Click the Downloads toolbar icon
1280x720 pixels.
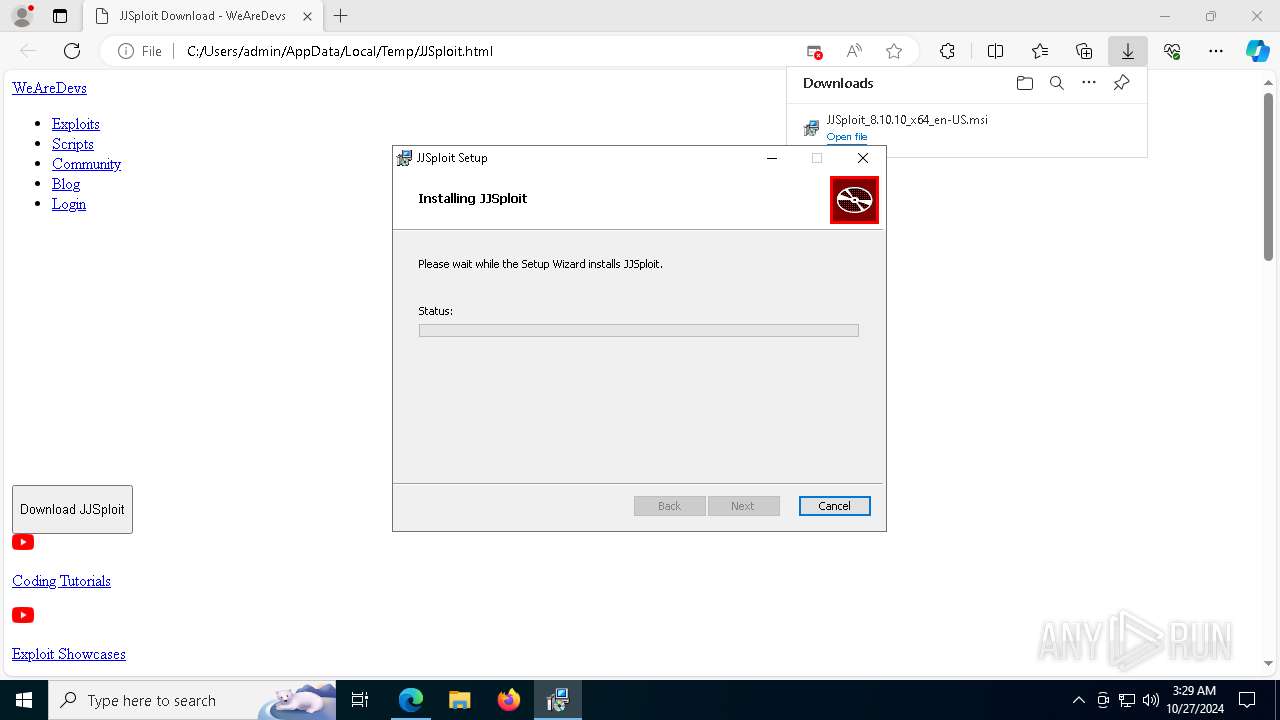pos(1127,51)
